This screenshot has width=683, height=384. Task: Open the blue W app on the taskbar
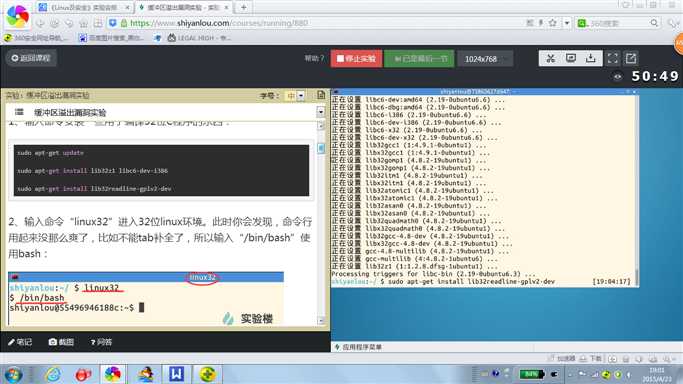pos(176,374)
